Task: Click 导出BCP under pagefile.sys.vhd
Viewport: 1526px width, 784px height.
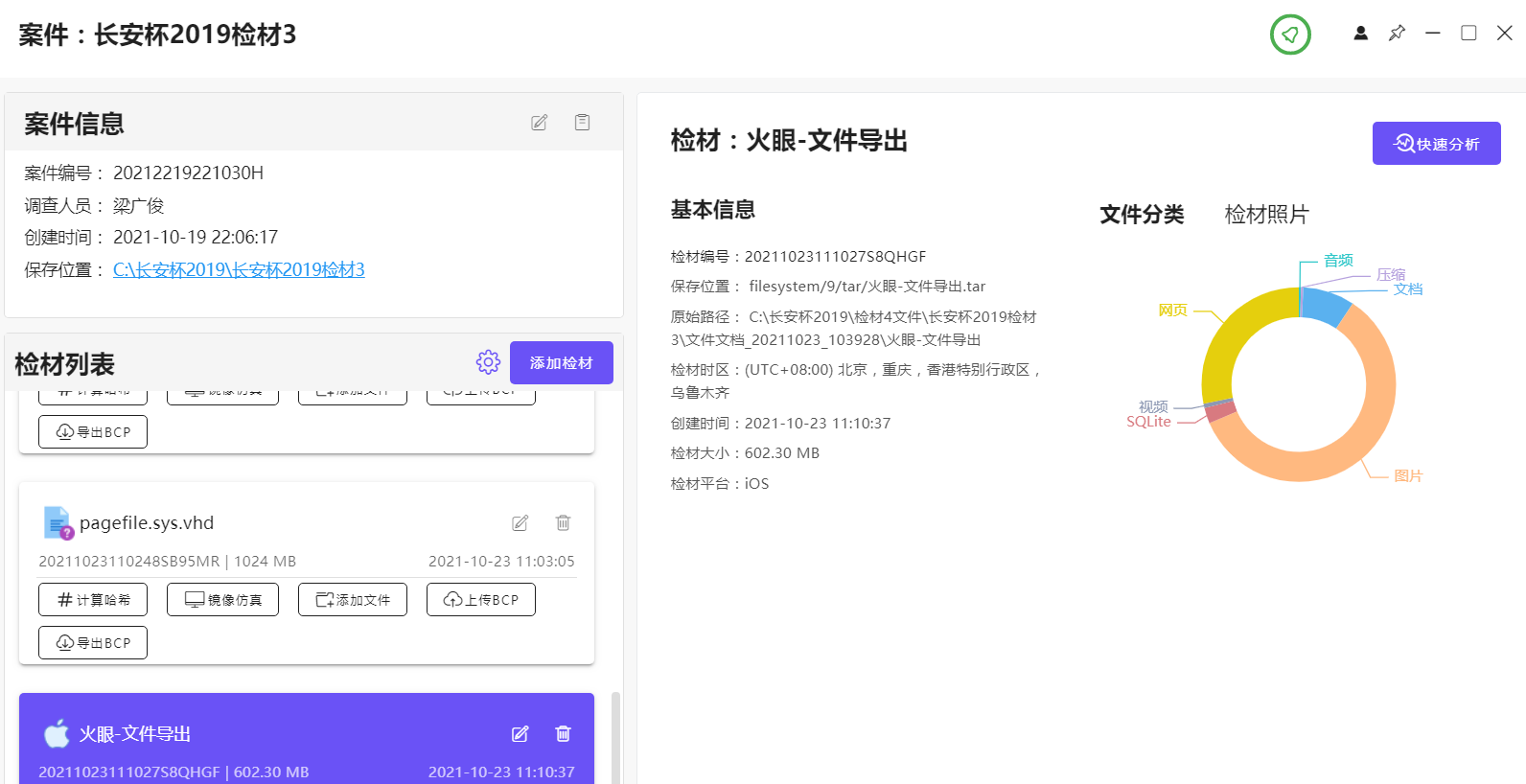Action: pos(93,643)
